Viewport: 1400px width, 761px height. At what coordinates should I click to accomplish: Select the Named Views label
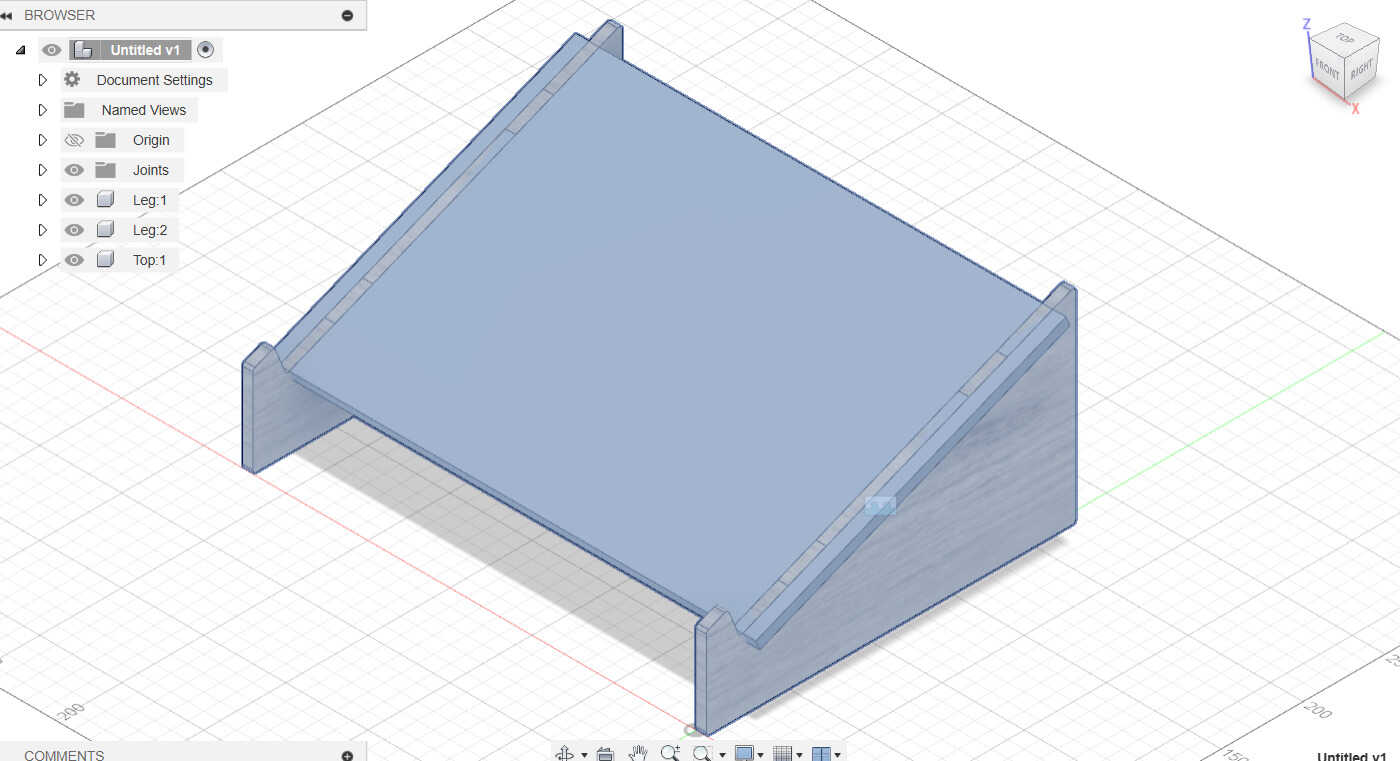click(144, 110)
